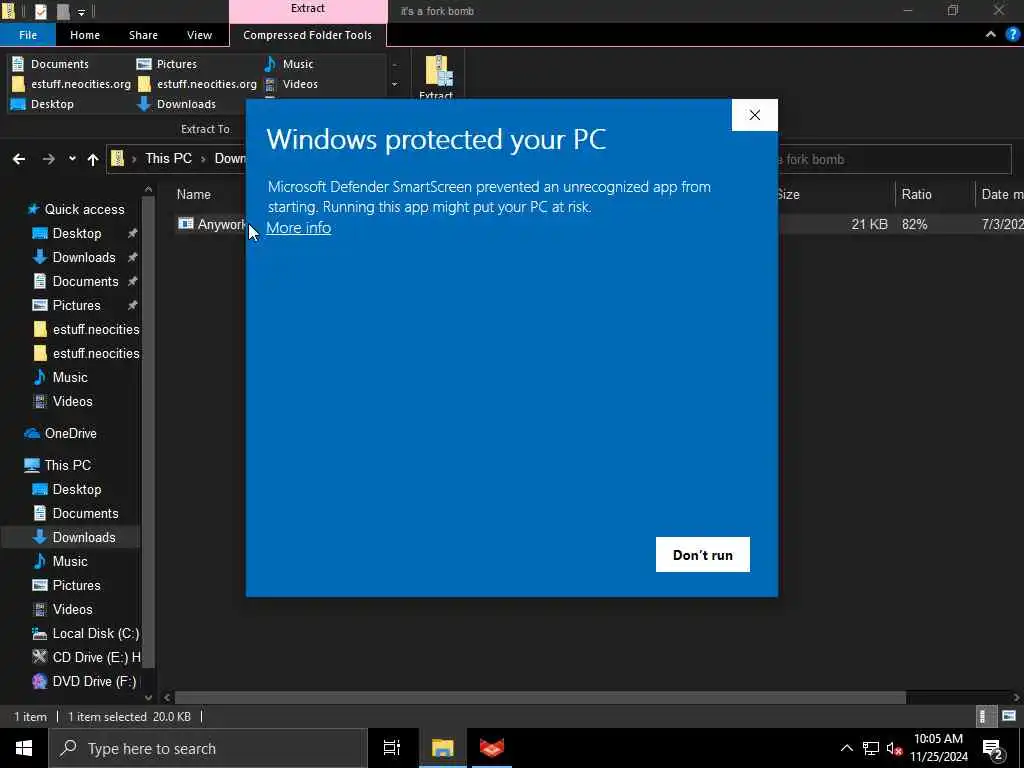
Task: Open Documents under This PC
Action: (85, 513)
